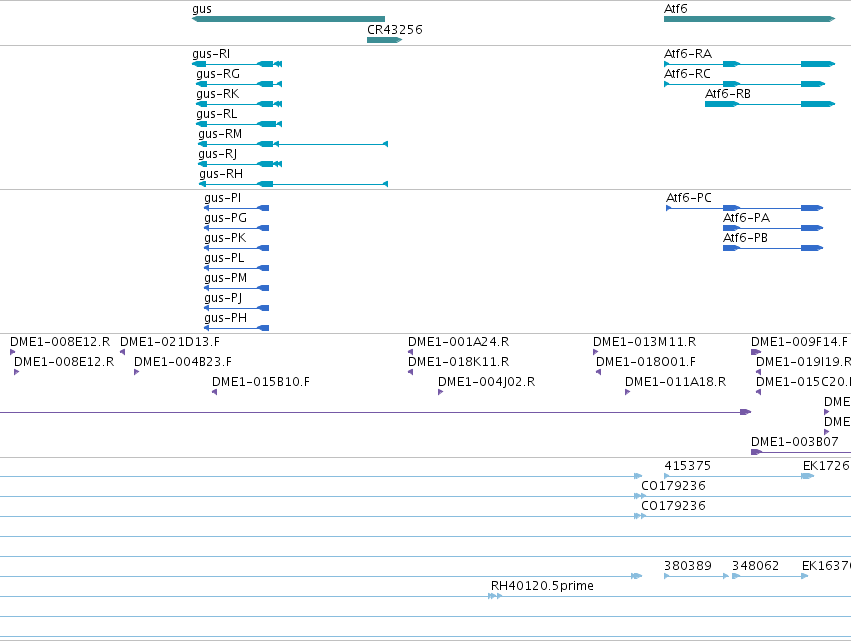Click the gus-RK transcript glyph
This screenshot has width=851, height=641.
[239, 104]
